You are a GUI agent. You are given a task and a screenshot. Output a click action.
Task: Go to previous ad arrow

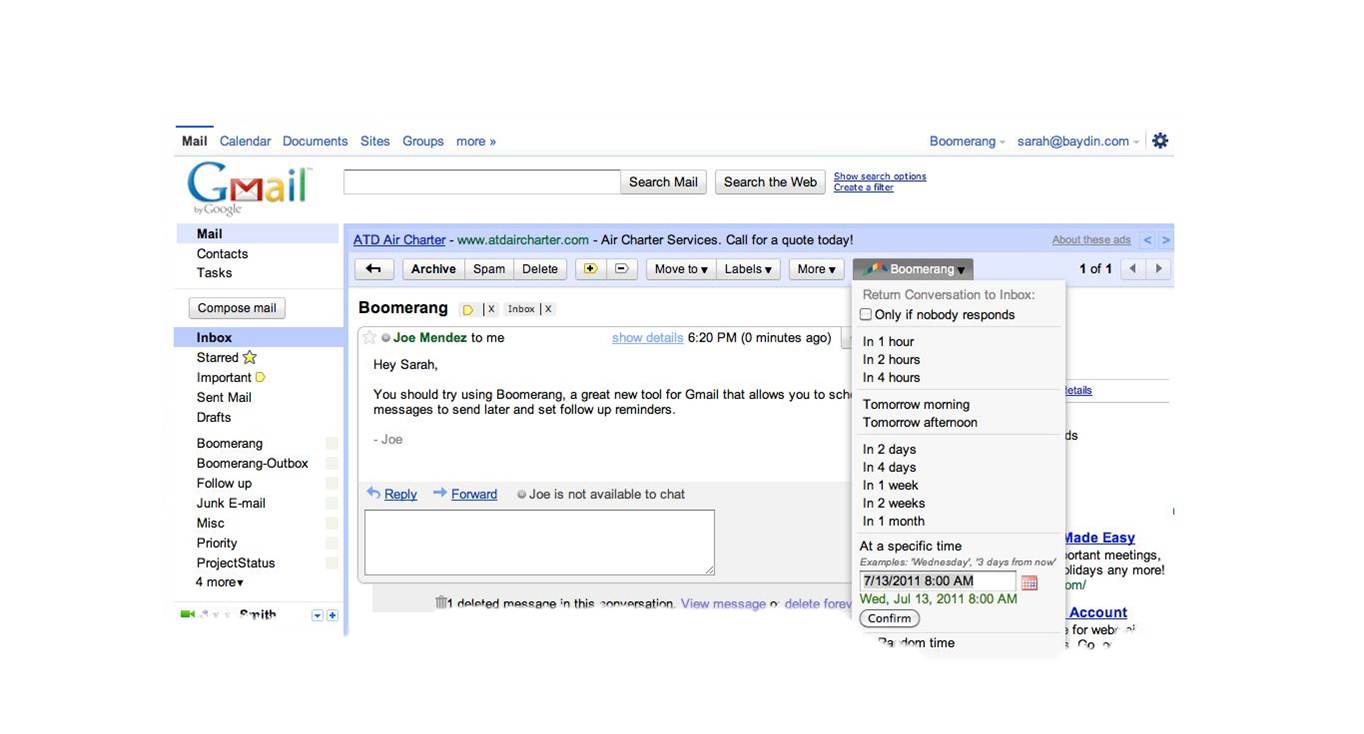tap(1147, 240)
